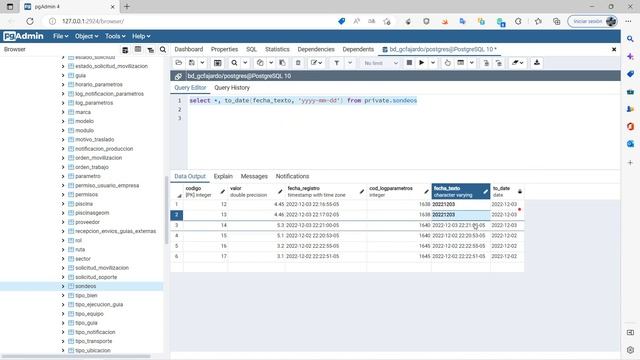This screenshot has height=360, width=640.
Task: Select the Explain output tab
Action: 223,176
